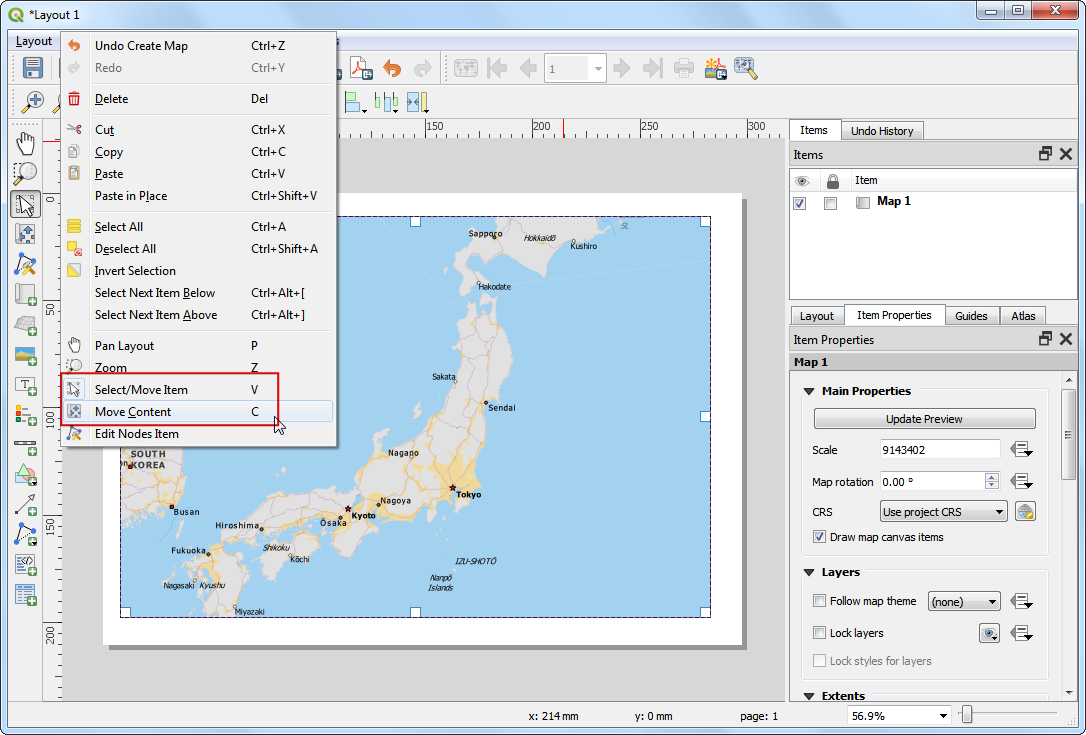The height and width of the screenshot is (735, 1086).
Task: Click the Add Legend tool icon
Action: pos(26,415)
